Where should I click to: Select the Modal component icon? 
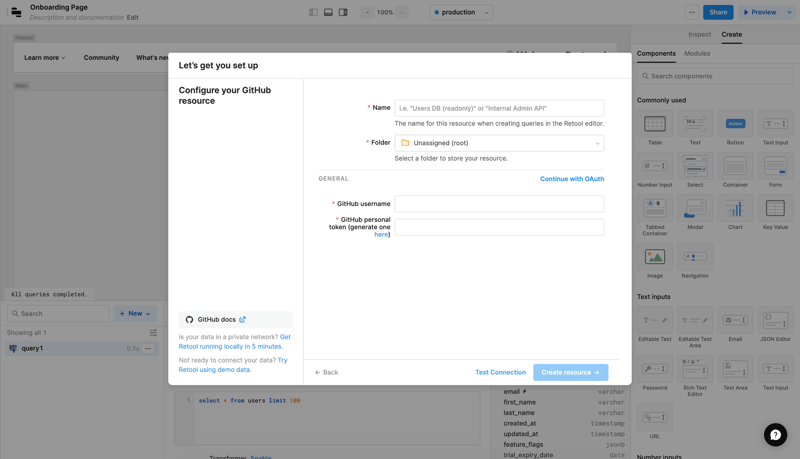pos(695,209)
